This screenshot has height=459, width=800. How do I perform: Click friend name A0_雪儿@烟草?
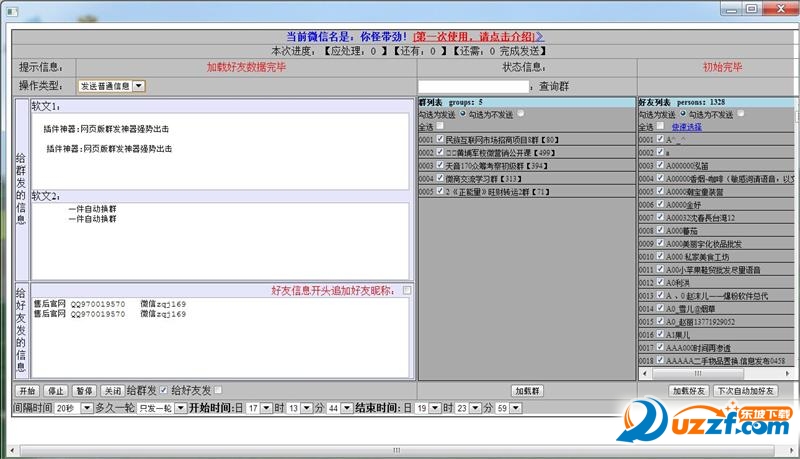click(x=691, y=309)
